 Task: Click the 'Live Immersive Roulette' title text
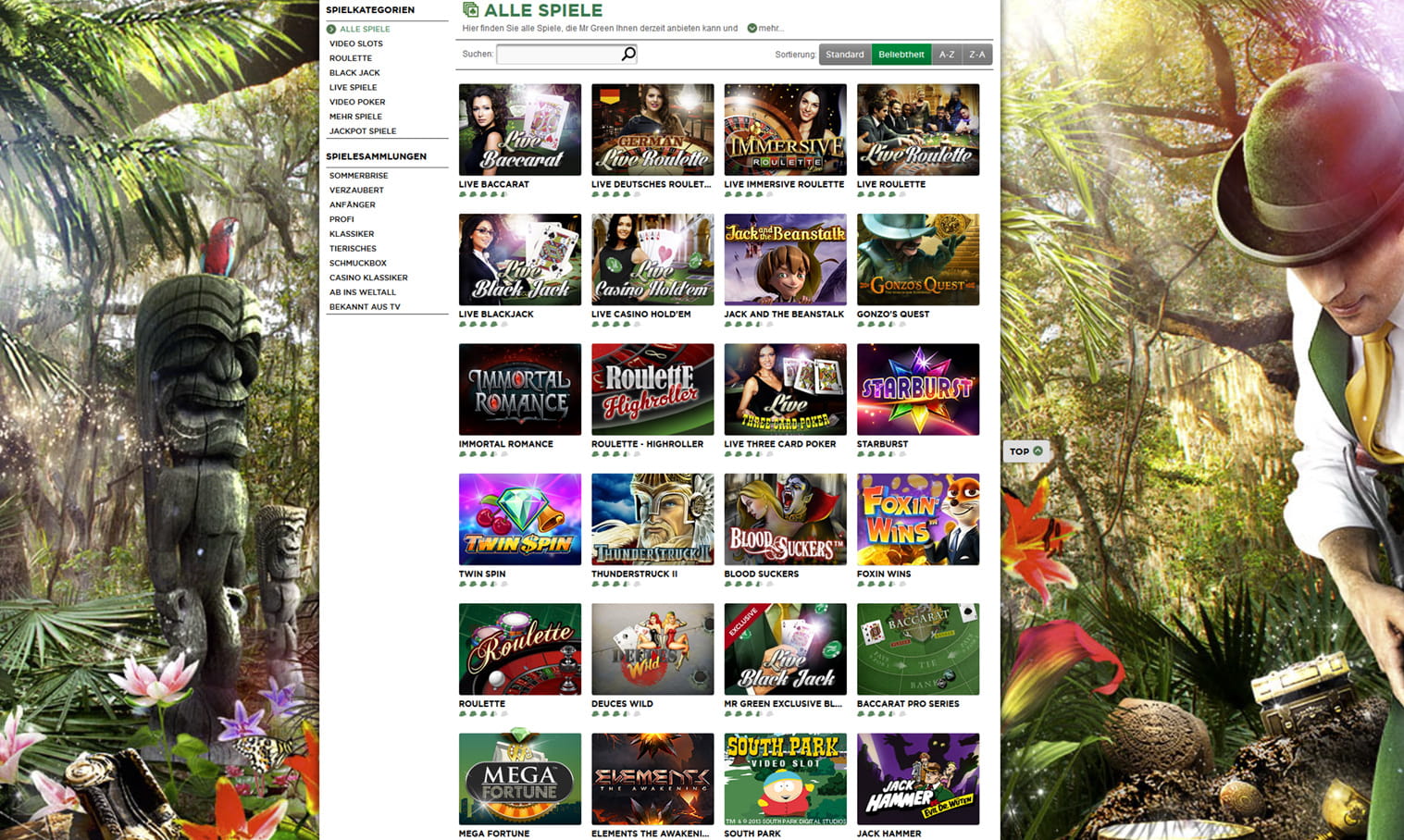tap(784, 184)
